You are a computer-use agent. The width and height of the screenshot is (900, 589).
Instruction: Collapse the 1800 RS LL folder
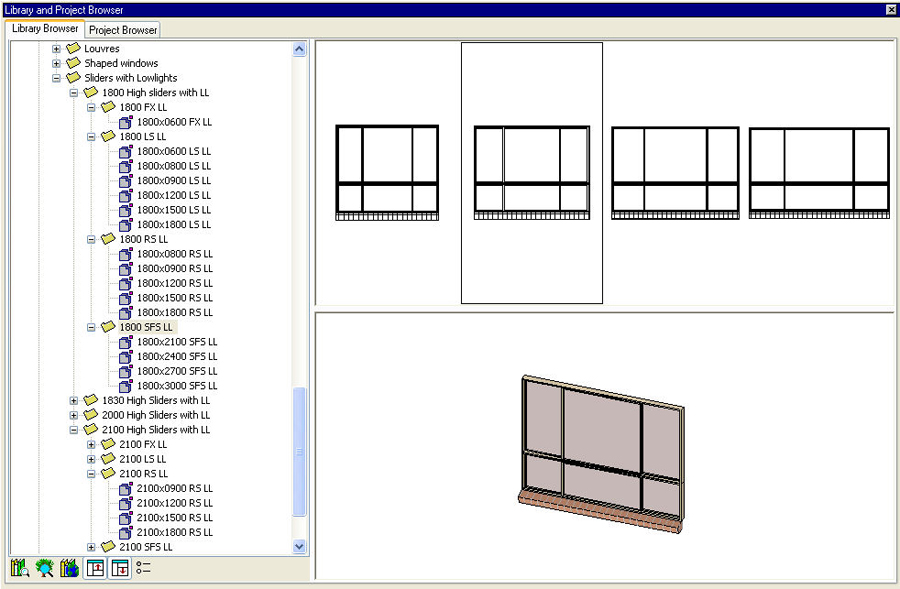pyautogui.click(x=91, y=239)
